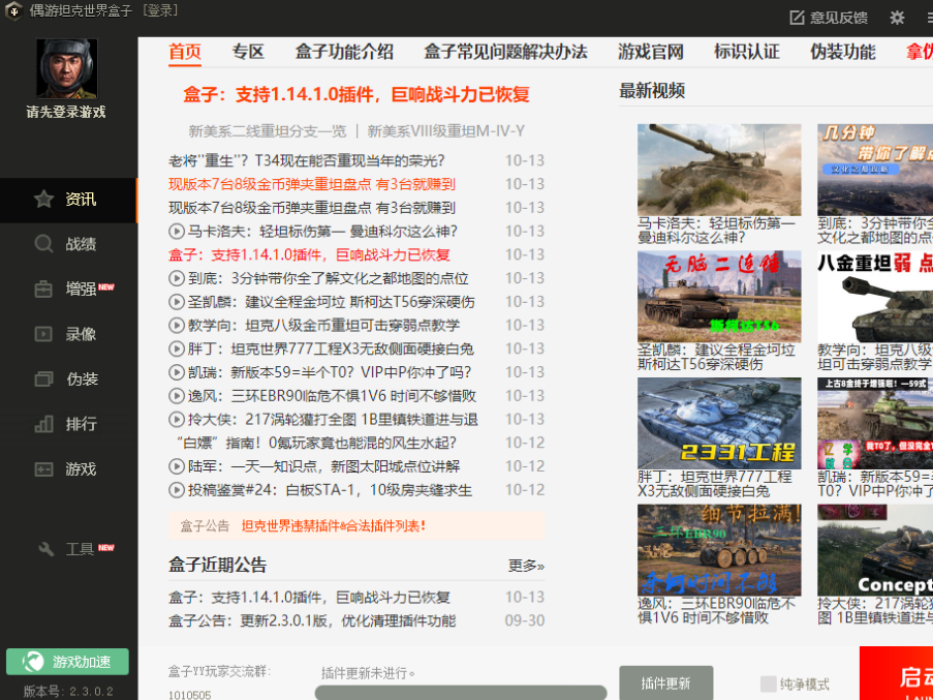This screenshot has width=933, height=700.
Task: Open the 标识认证 tab
Action: (747, 52)
